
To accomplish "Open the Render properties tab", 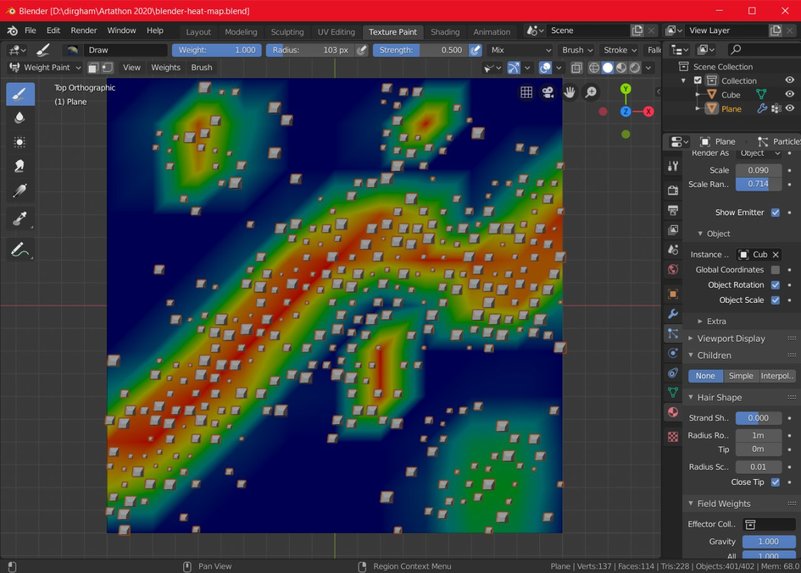I will pyautogui.click(x=673, y=190).
